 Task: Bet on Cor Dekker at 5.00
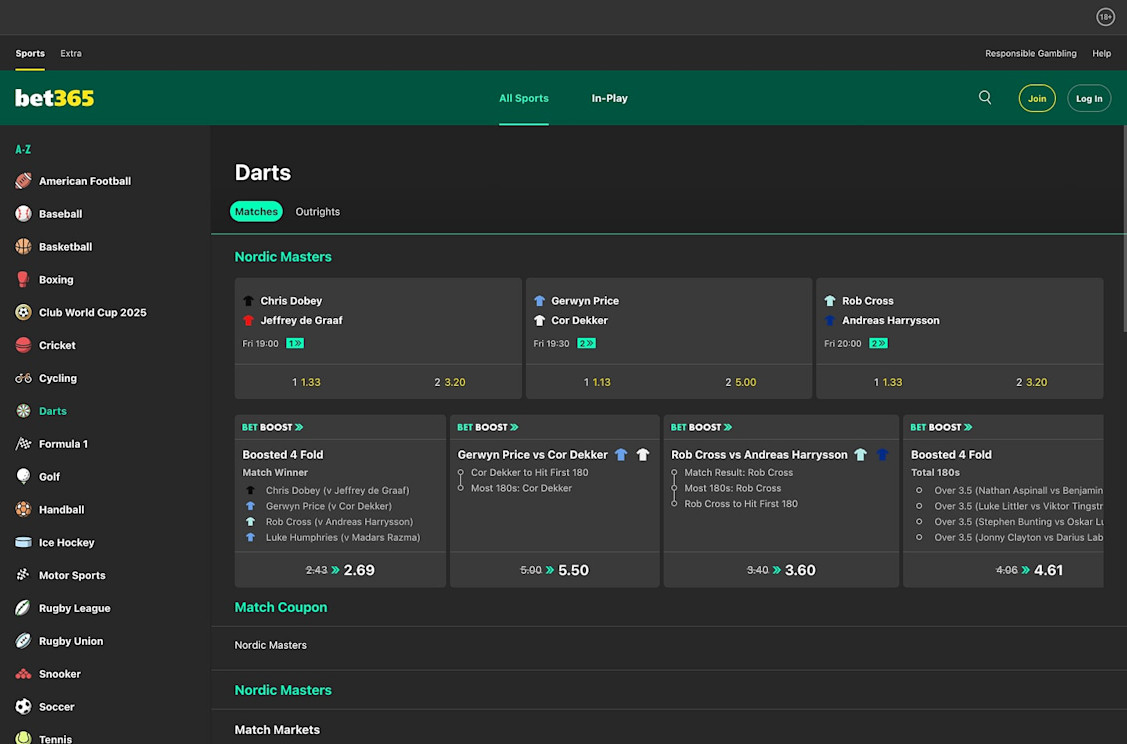[x=740, y=382]
